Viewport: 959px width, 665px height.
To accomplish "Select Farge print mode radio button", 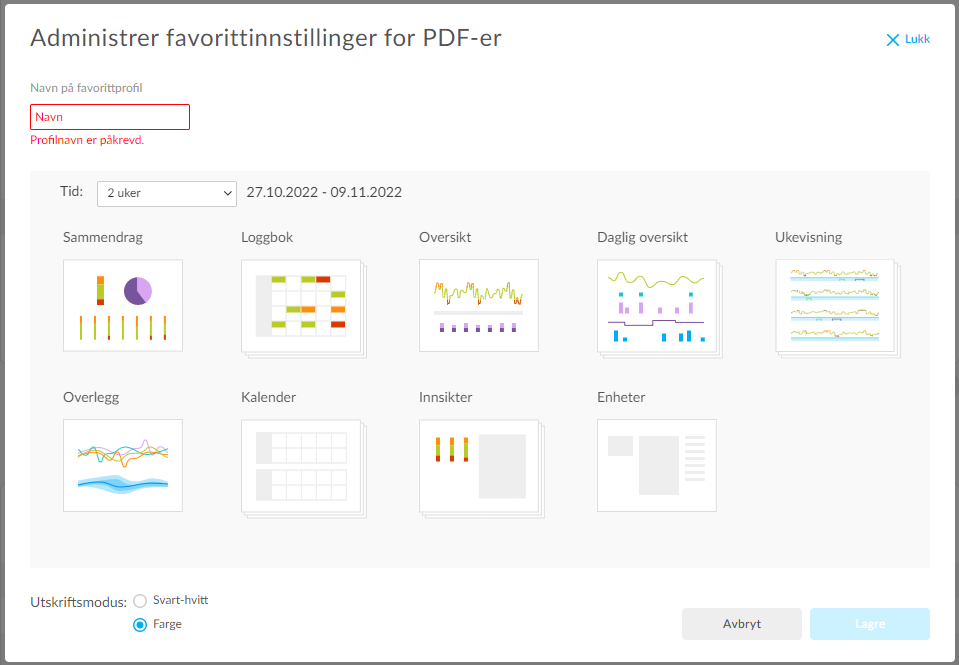I will click(x=140, y=624).
